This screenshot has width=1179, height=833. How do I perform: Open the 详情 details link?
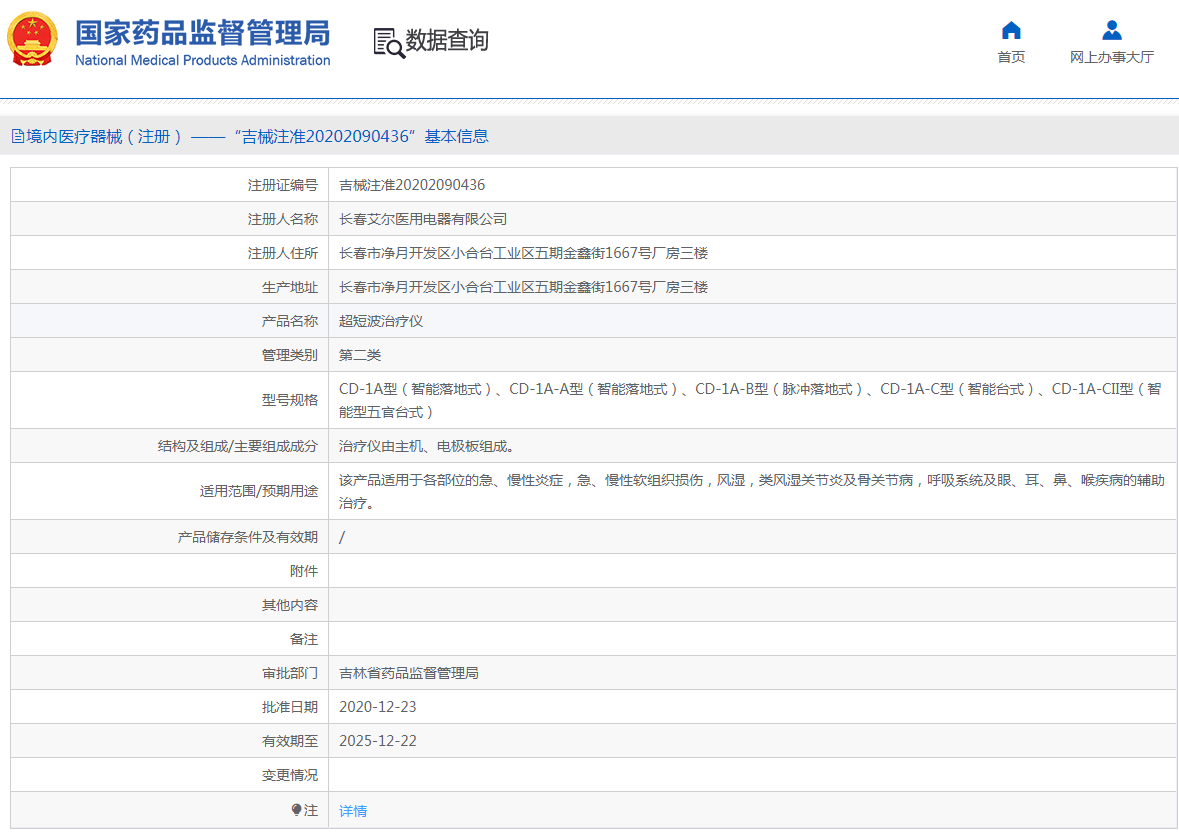click(x=353, y=811)
